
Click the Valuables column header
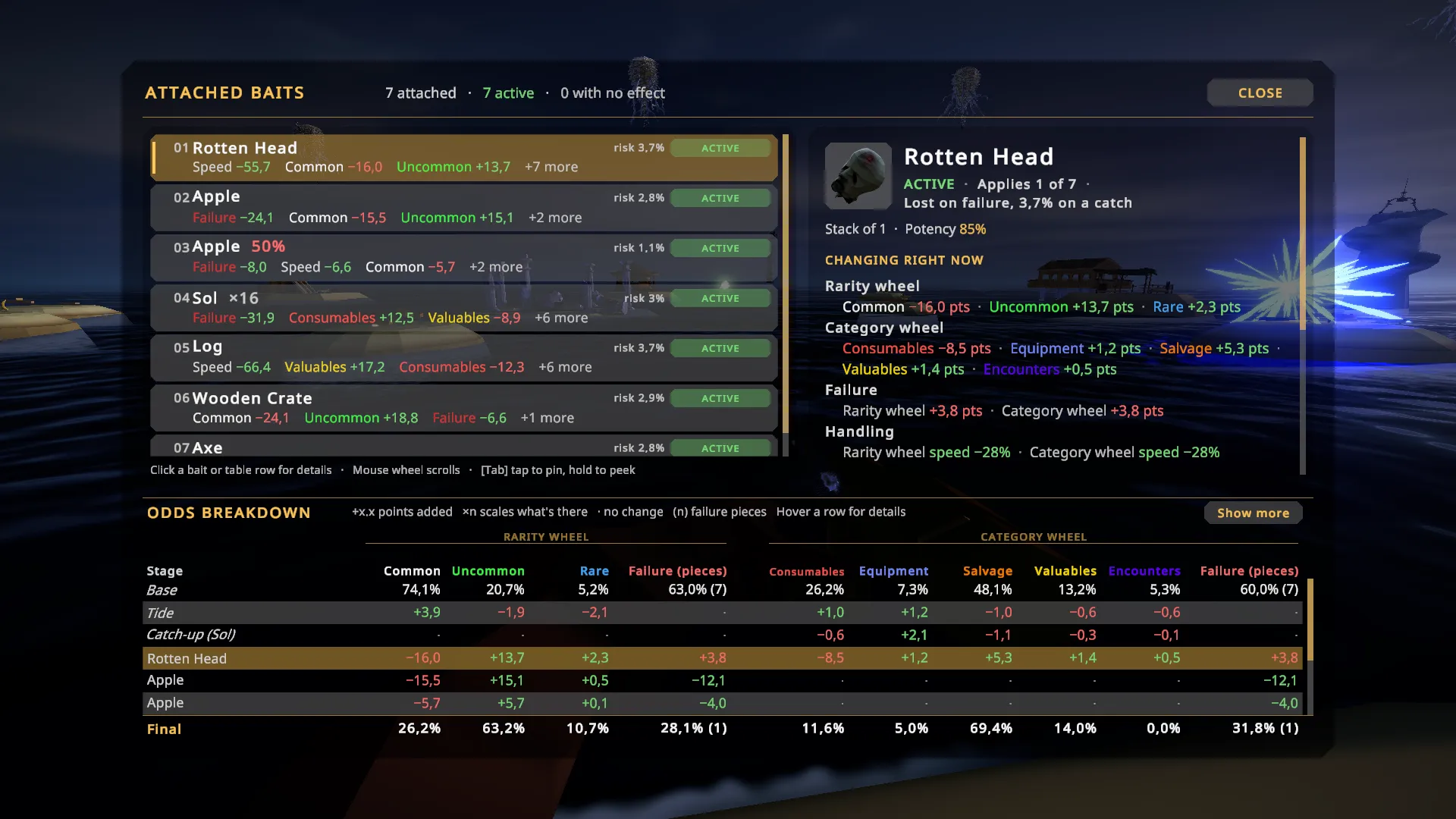point(1065,571)
